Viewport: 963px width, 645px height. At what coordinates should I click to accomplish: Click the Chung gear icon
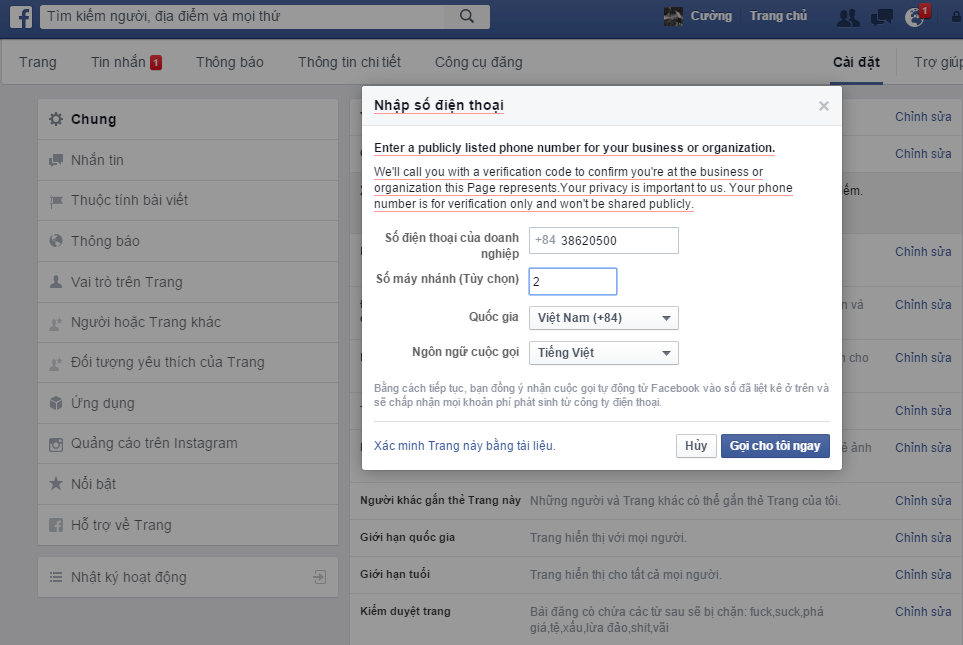pyautogui.click(x=56, y=119)
